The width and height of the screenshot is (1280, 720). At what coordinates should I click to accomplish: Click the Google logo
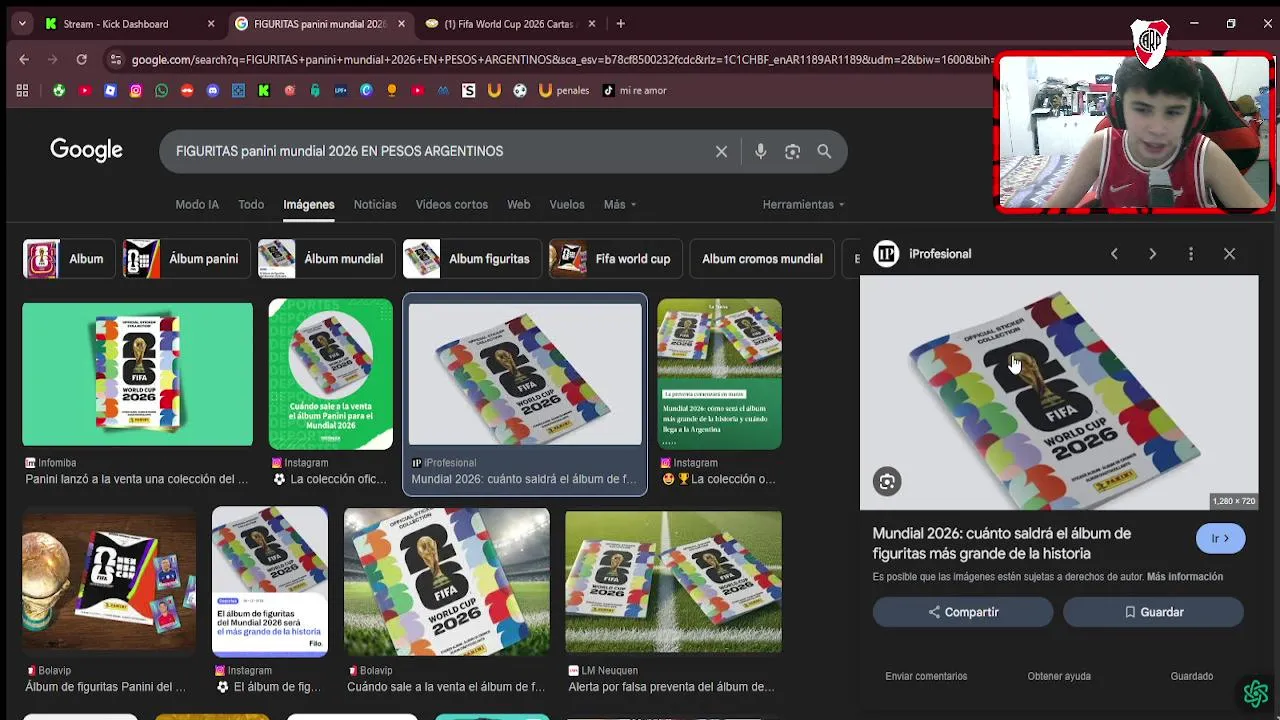[86, 150]
